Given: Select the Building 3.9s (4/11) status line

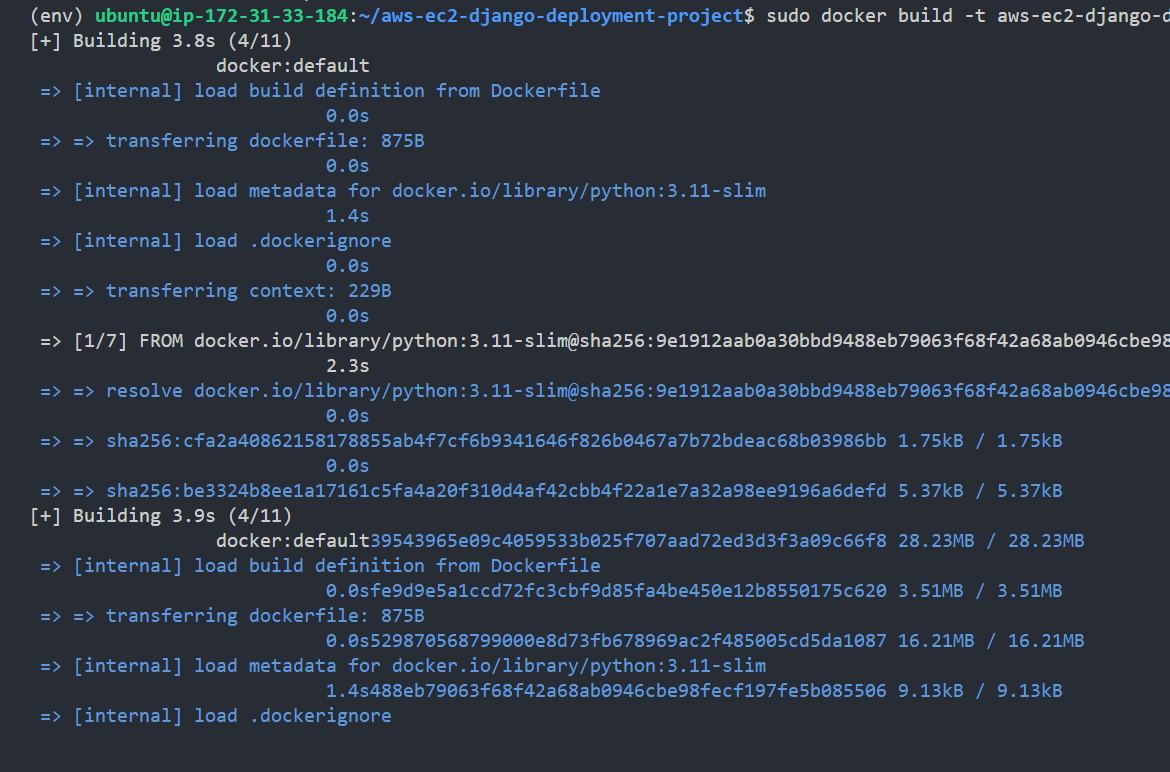Looking at the screenshot, I should click(161, 516).
